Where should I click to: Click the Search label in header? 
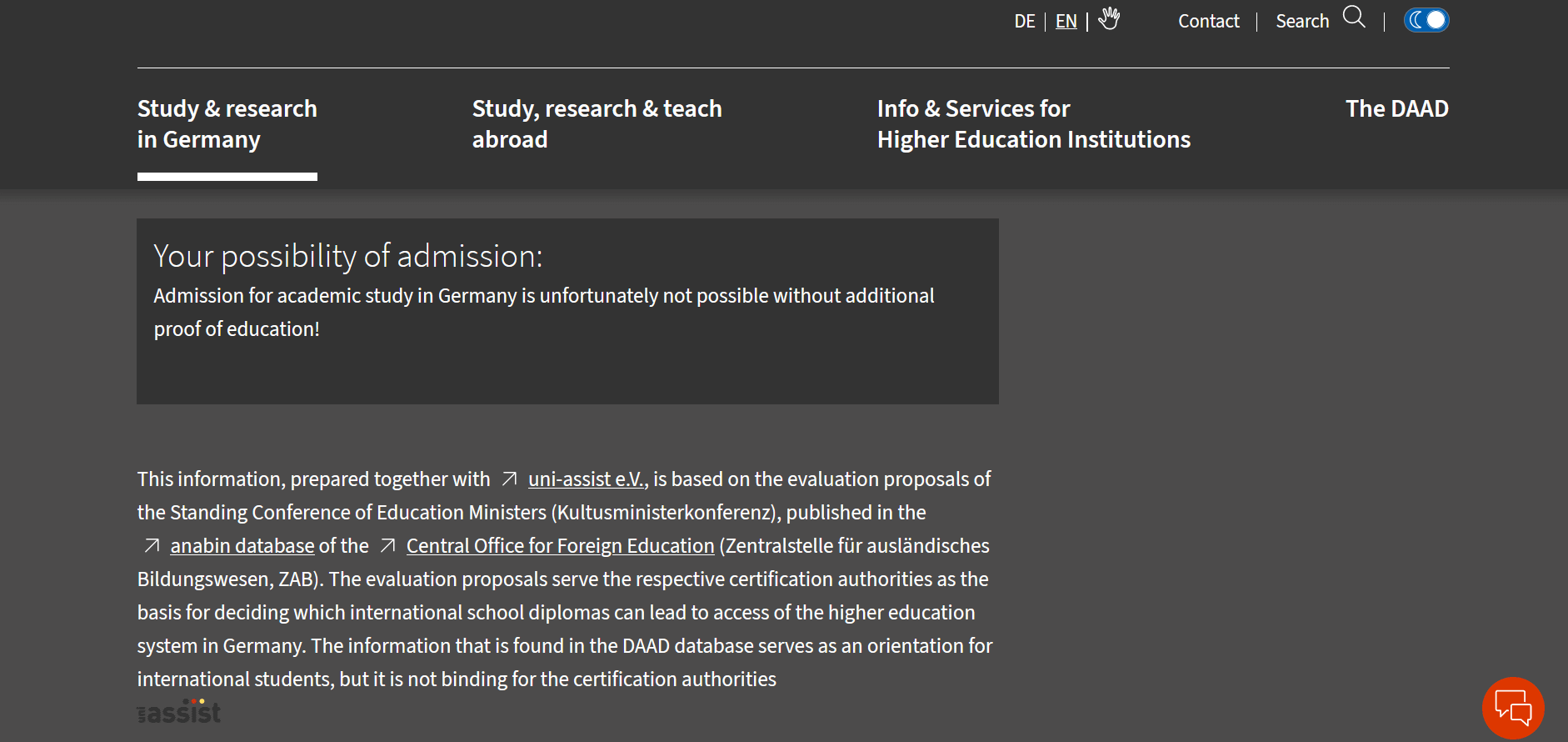click(x=1302, y=22)
